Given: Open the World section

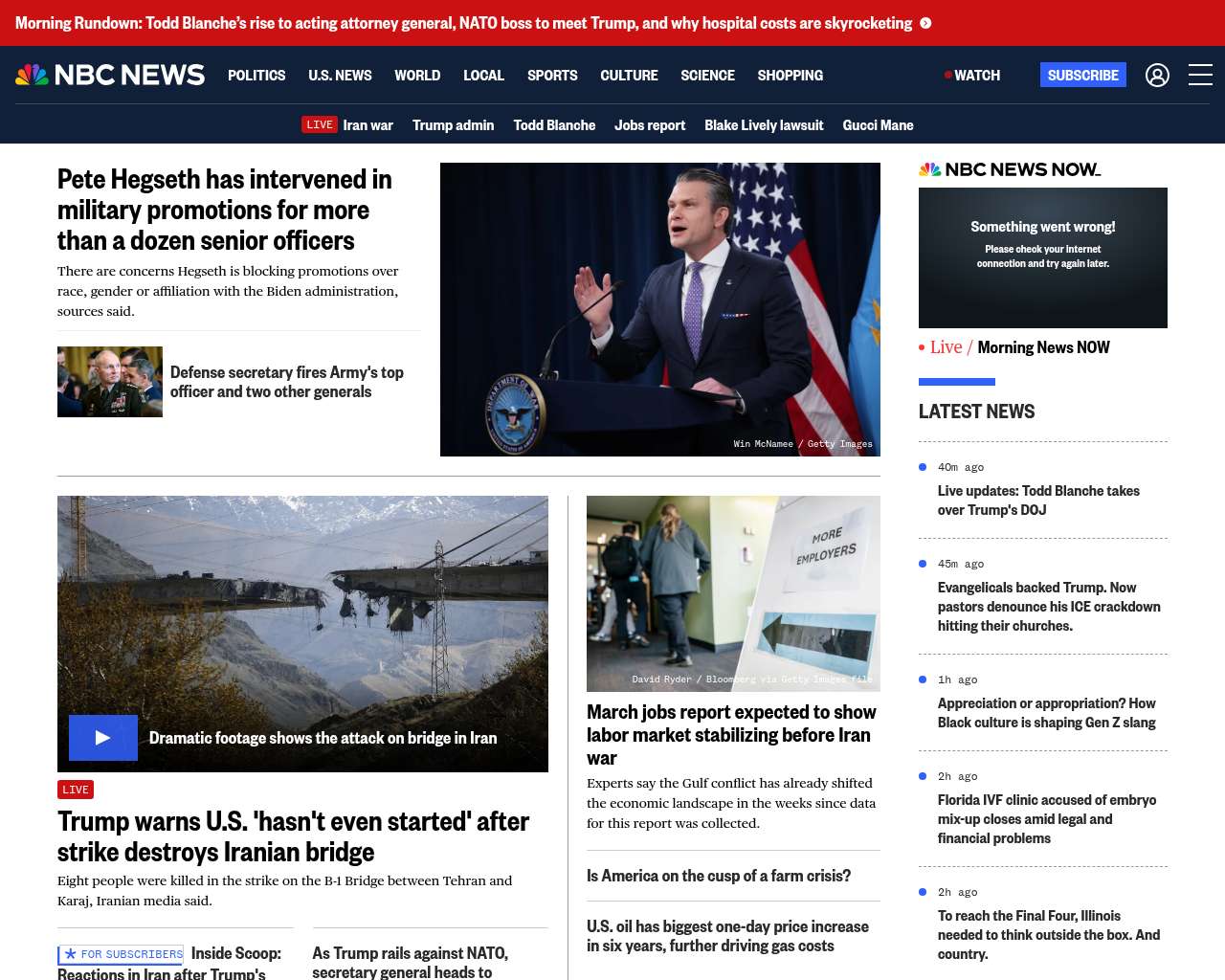Looking at the screenshot, I should click(x=417, y=75).
